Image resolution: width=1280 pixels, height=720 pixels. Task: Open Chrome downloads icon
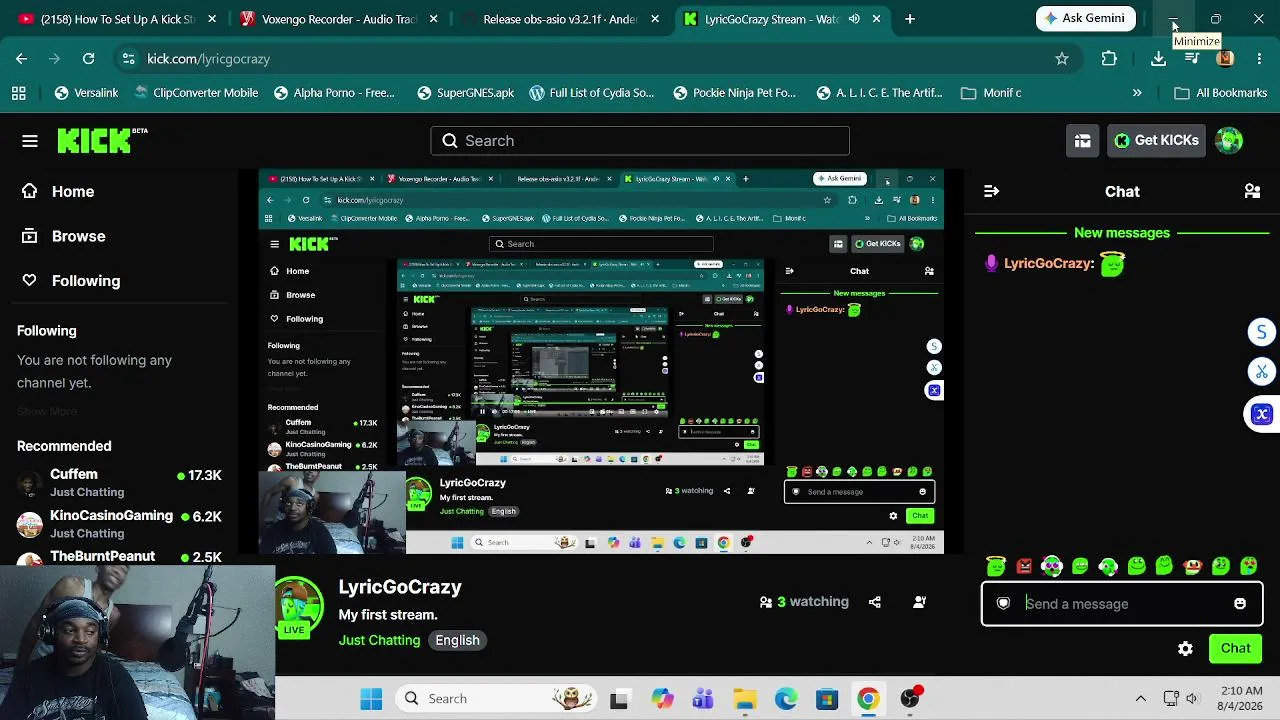tap(1158, 59)
